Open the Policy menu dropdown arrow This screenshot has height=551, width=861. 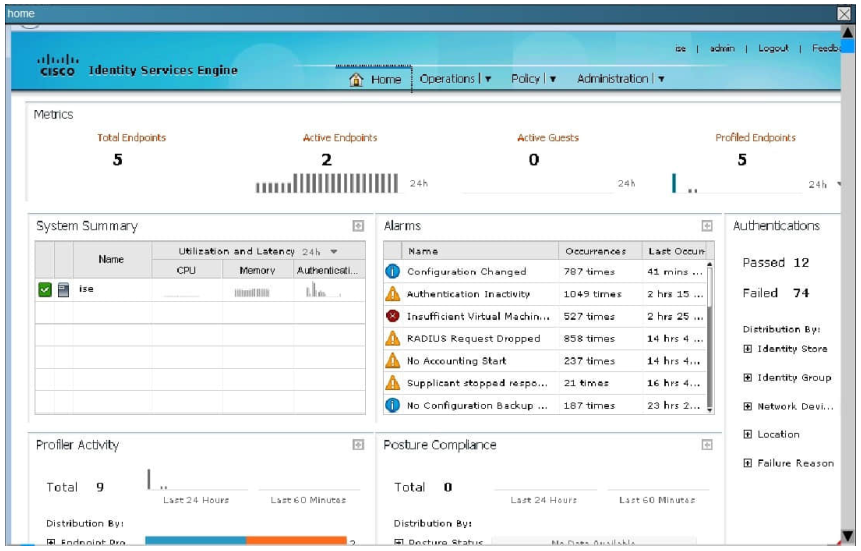[x=553, y=79]
